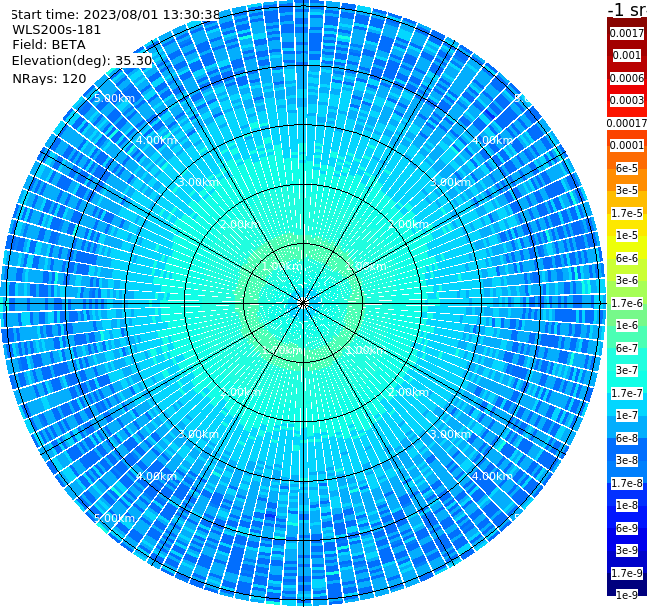Select the 3e-7 colorbar label
Image resolution: width=647 pixels, height=607 pixels.
(627, 370)
